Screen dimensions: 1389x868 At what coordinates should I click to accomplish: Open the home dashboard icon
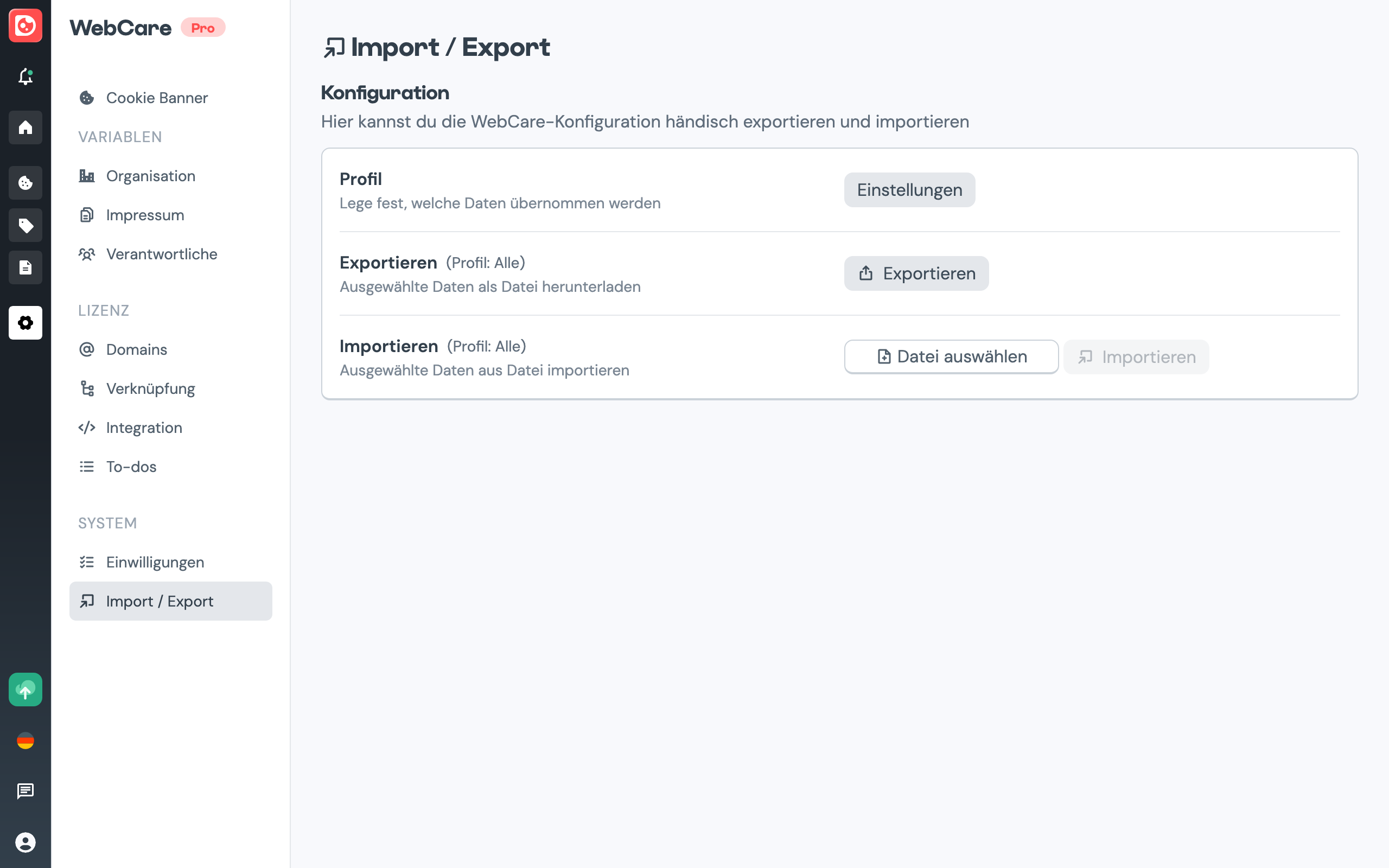26,127
